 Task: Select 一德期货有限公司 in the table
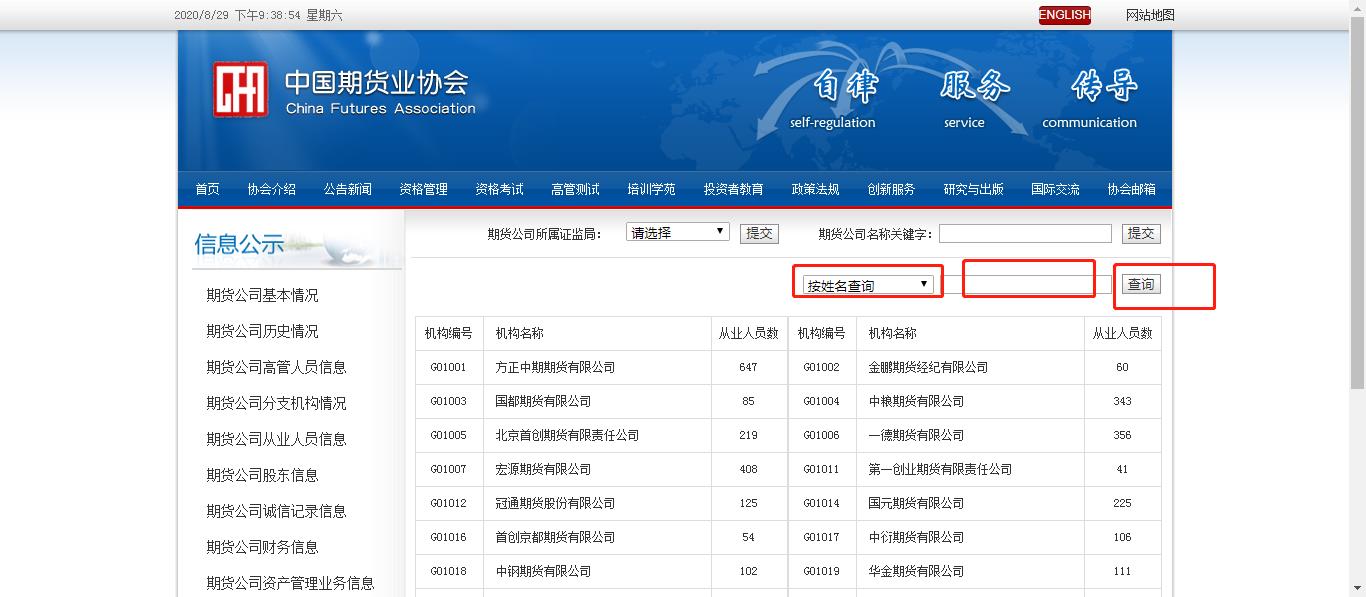tap(916, 435)
